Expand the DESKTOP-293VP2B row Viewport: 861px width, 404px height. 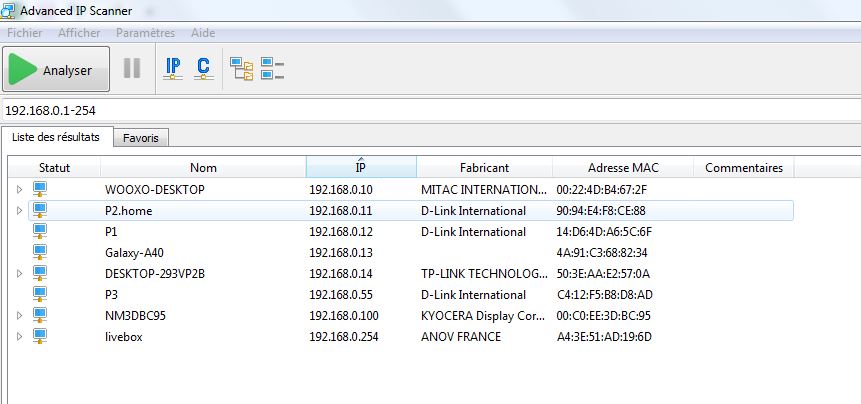pos(19,273)
